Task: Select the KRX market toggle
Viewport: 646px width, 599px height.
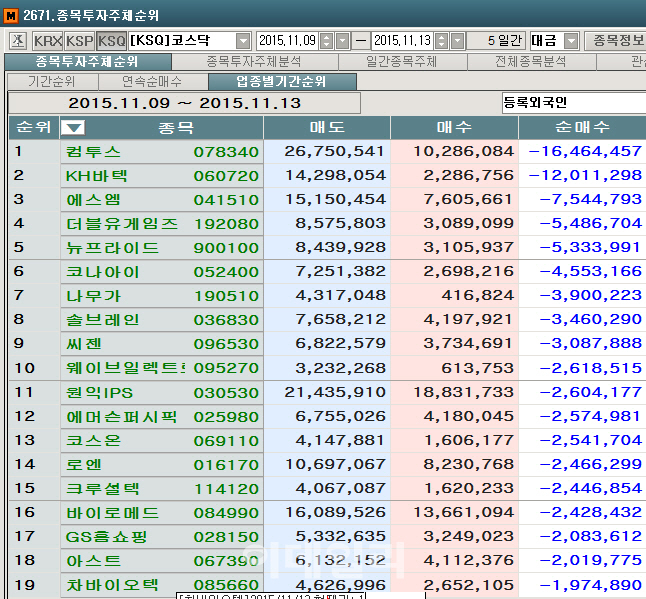Action: (x=48, y=41)
